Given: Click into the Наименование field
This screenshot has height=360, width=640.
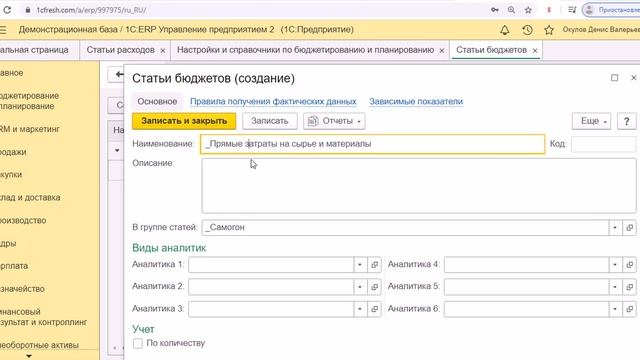Looking at the screenshot, I should tap(373, 144).
